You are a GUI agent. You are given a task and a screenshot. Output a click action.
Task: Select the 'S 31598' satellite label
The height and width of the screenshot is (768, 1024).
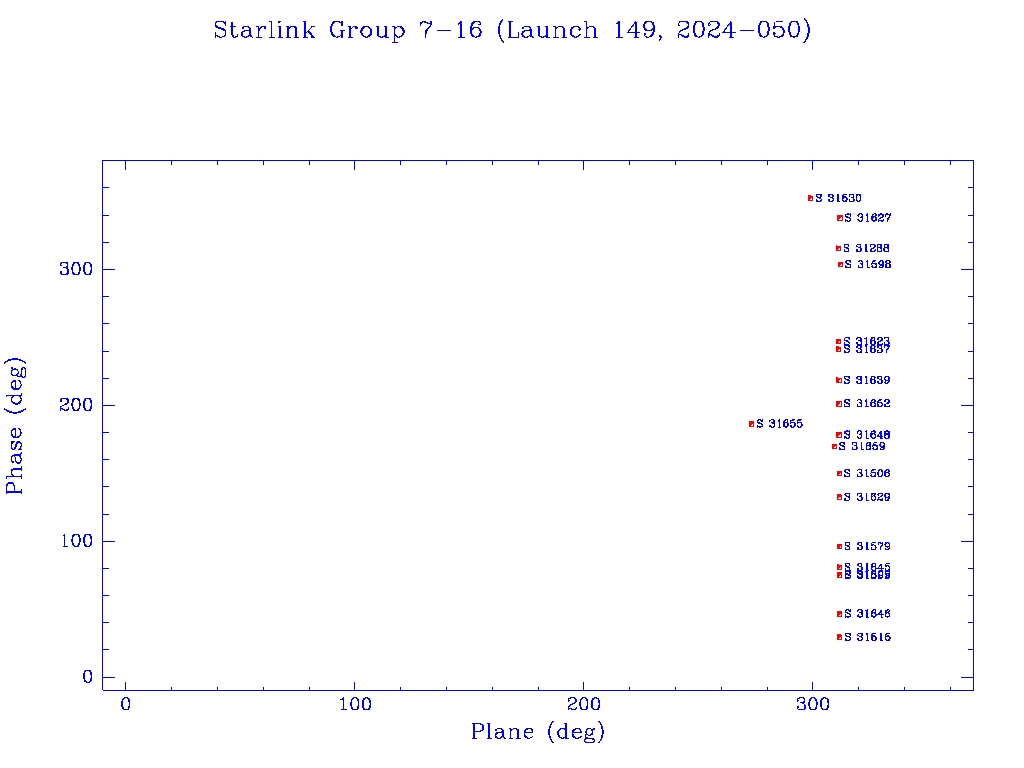[868, 264]
